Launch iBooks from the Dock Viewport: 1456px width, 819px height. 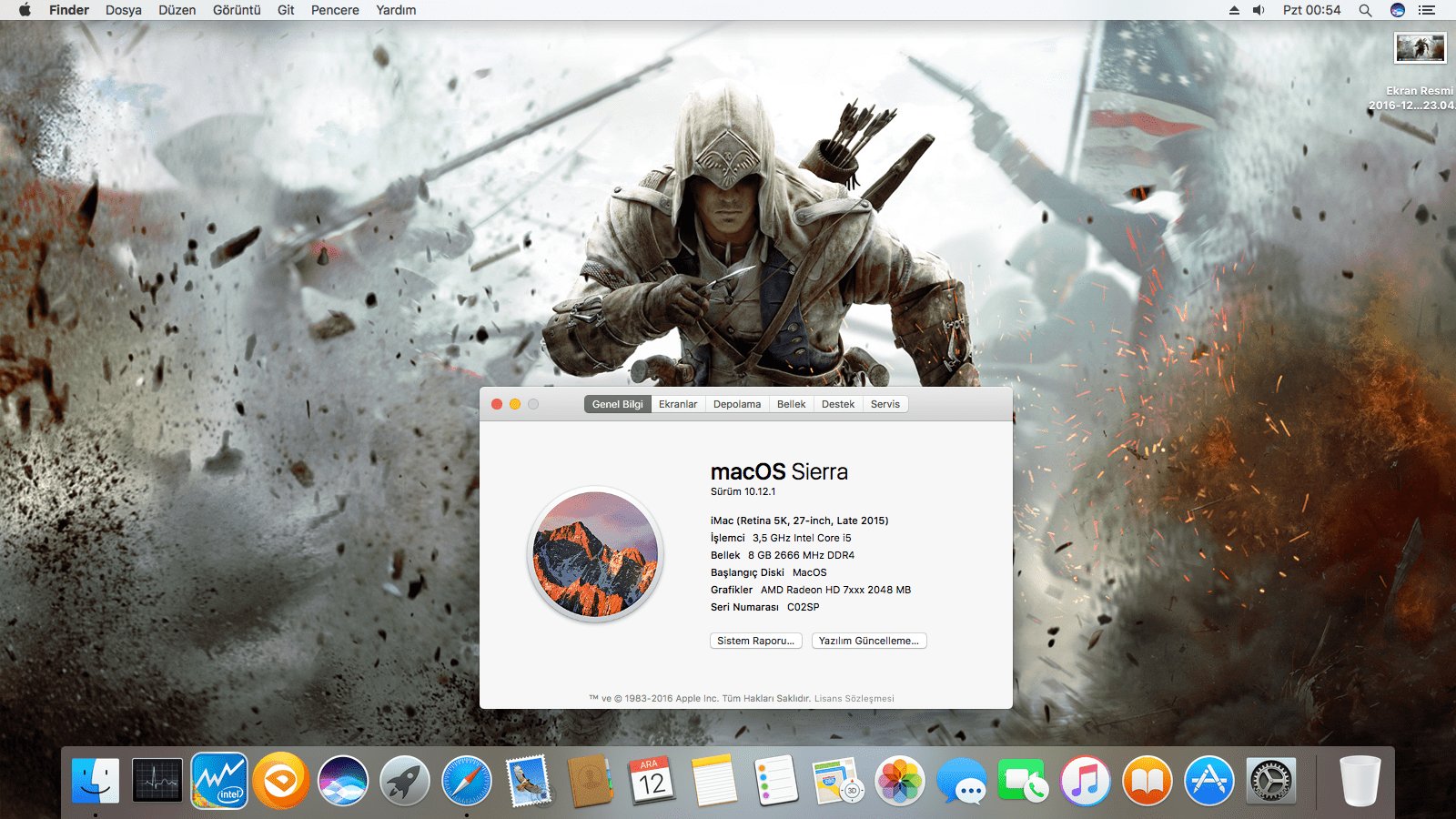(1148, 781)
